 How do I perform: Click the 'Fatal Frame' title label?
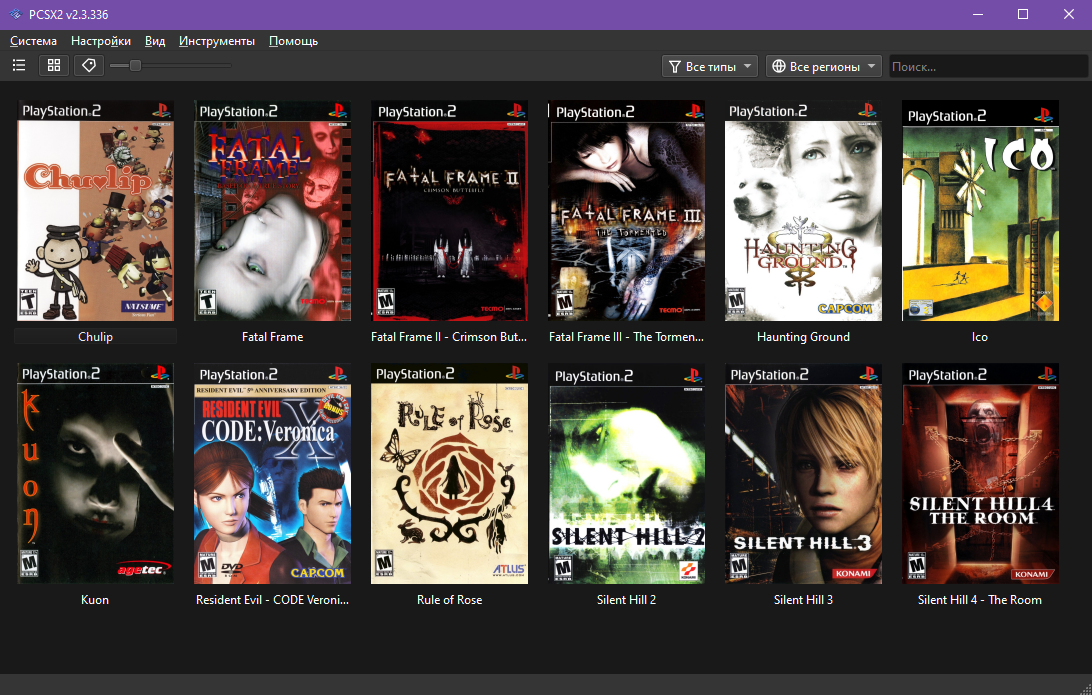coord(272,336)
